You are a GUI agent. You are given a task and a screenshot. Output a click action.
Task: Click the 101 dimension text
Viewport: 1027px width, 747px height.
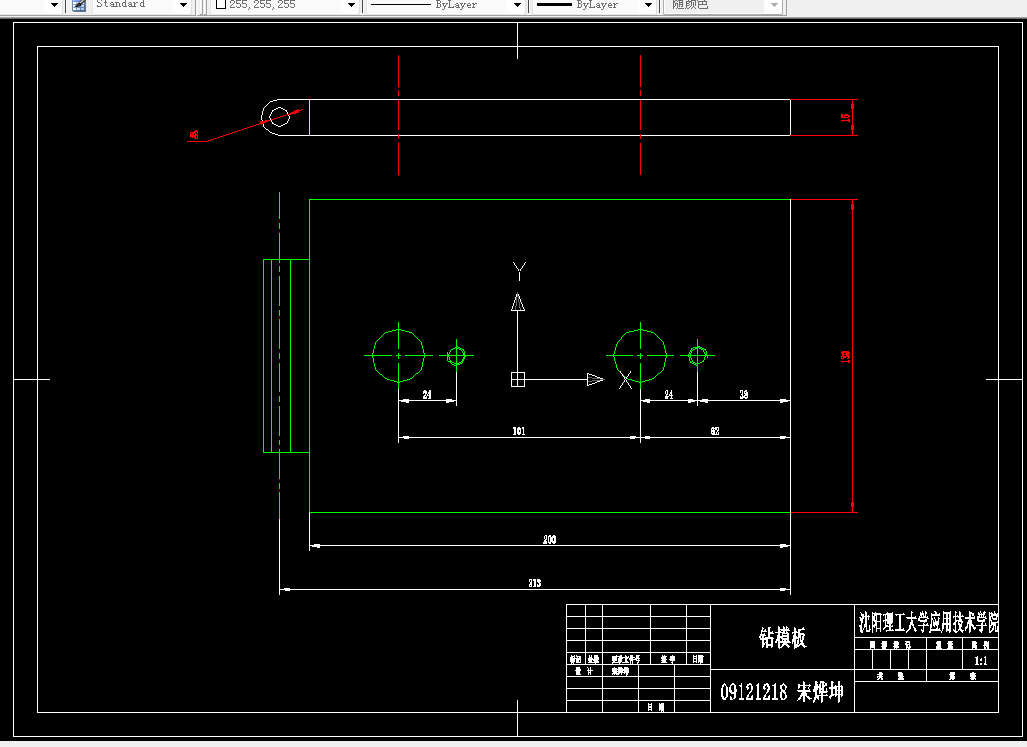point(518,431)
